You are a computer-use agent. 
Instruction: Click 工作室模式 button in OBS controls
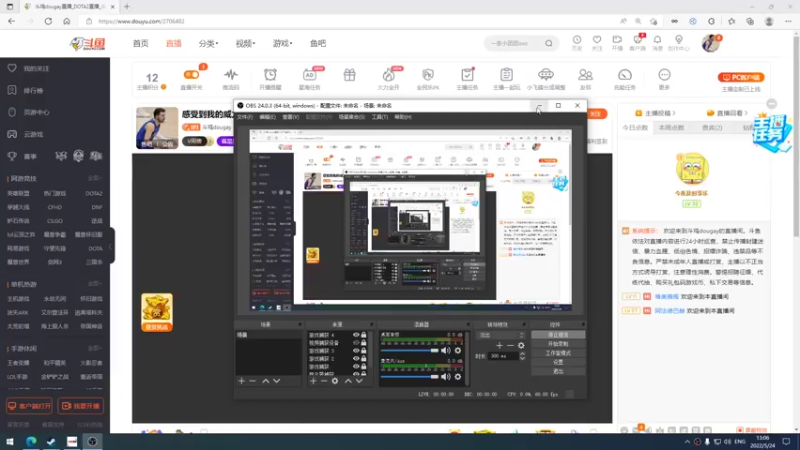coord(558,353)
